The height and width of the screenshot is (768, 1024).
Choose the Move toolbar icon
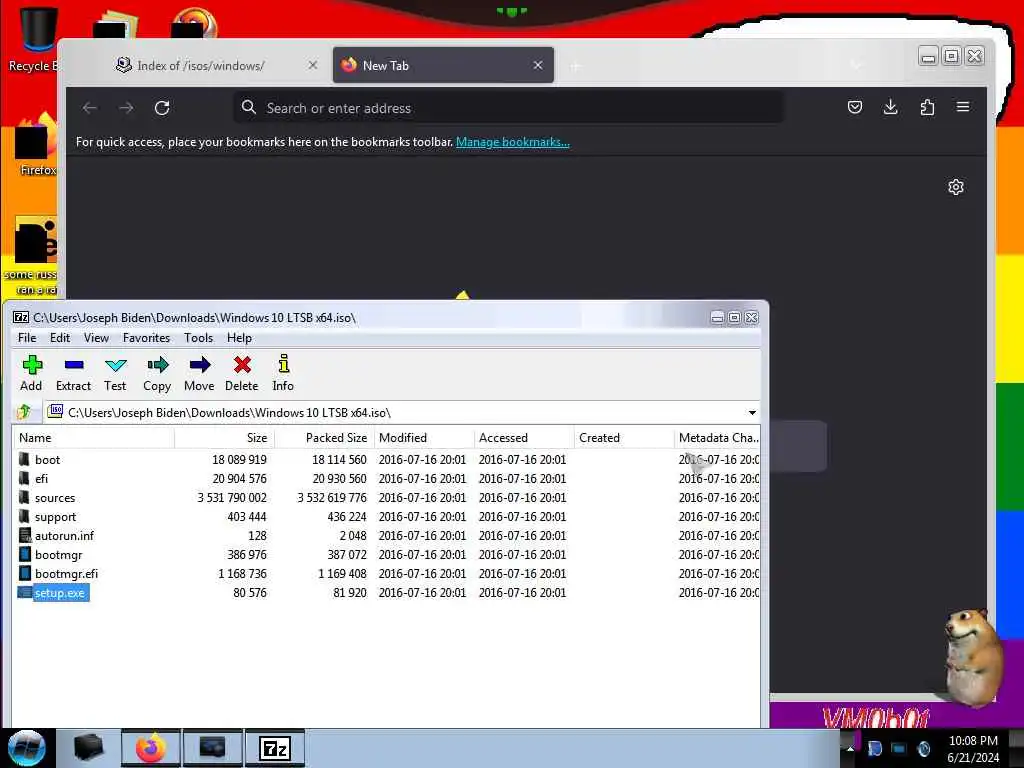tap(199, 373)
